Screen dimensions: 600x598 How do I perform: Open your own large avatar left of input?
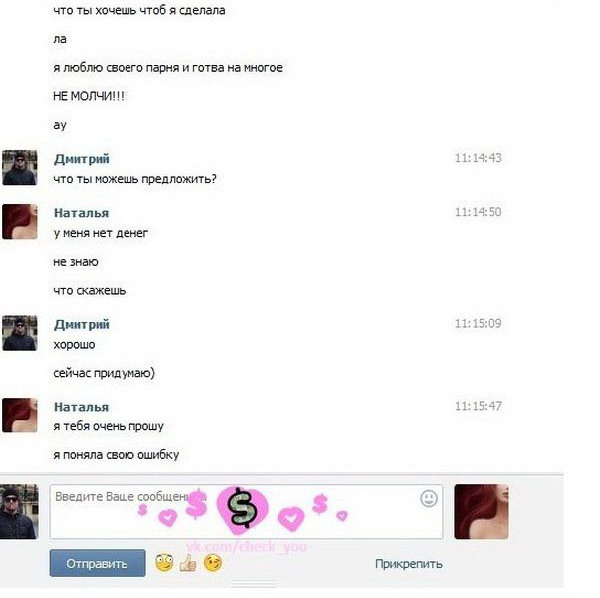click(x=19, y=512)
